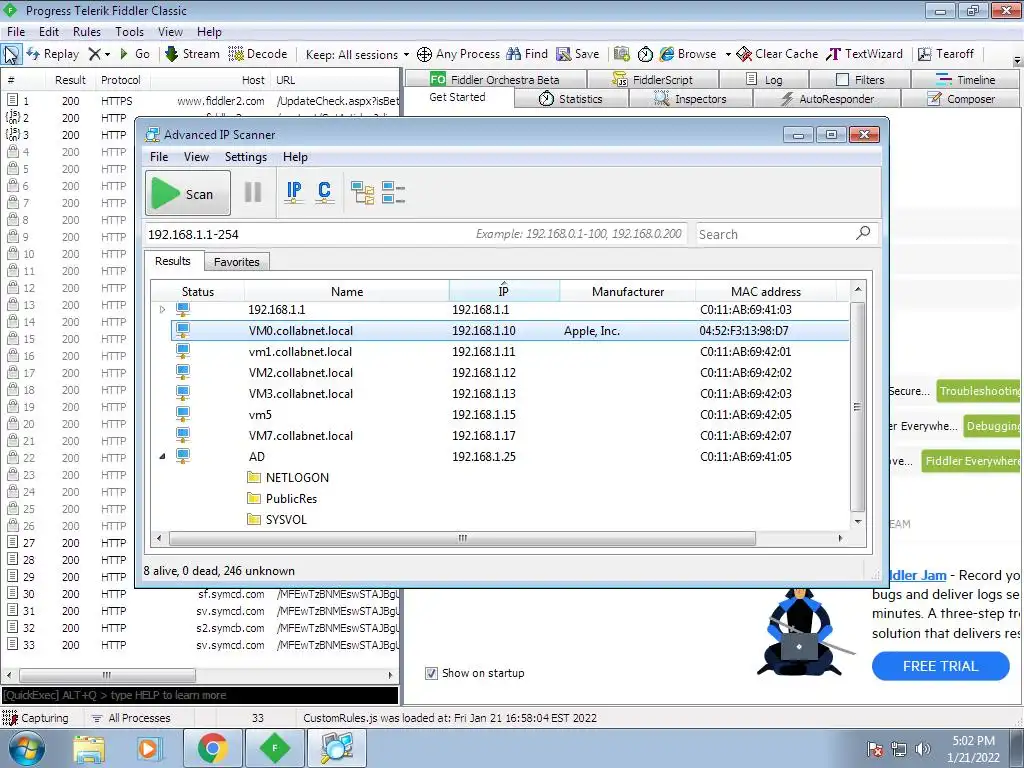This screenshot has height=768, width=1024.
Task: Switch to Favorites tab
Action: click(x=236, y=262)
